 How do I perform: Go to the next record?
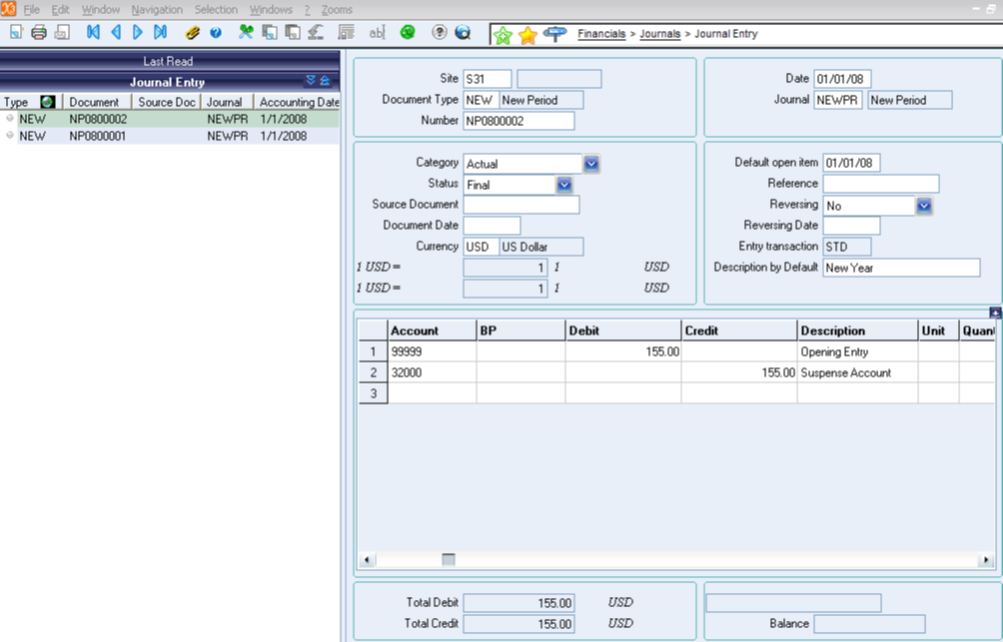(x=138, y=33)
